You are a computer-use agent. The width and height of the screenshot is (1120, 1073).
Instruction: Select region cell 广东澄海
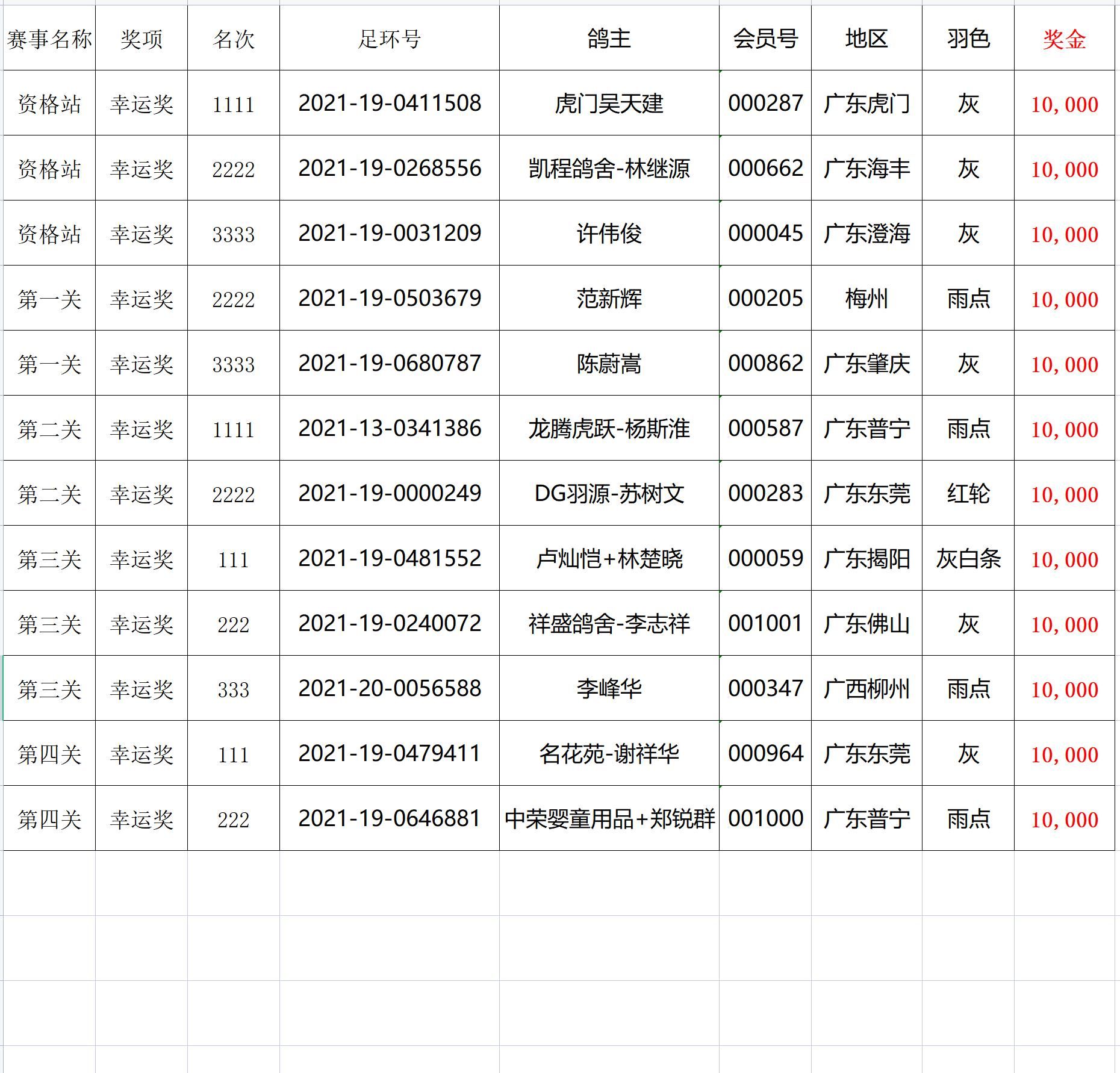pyautogui.click(x=866, y=233)
